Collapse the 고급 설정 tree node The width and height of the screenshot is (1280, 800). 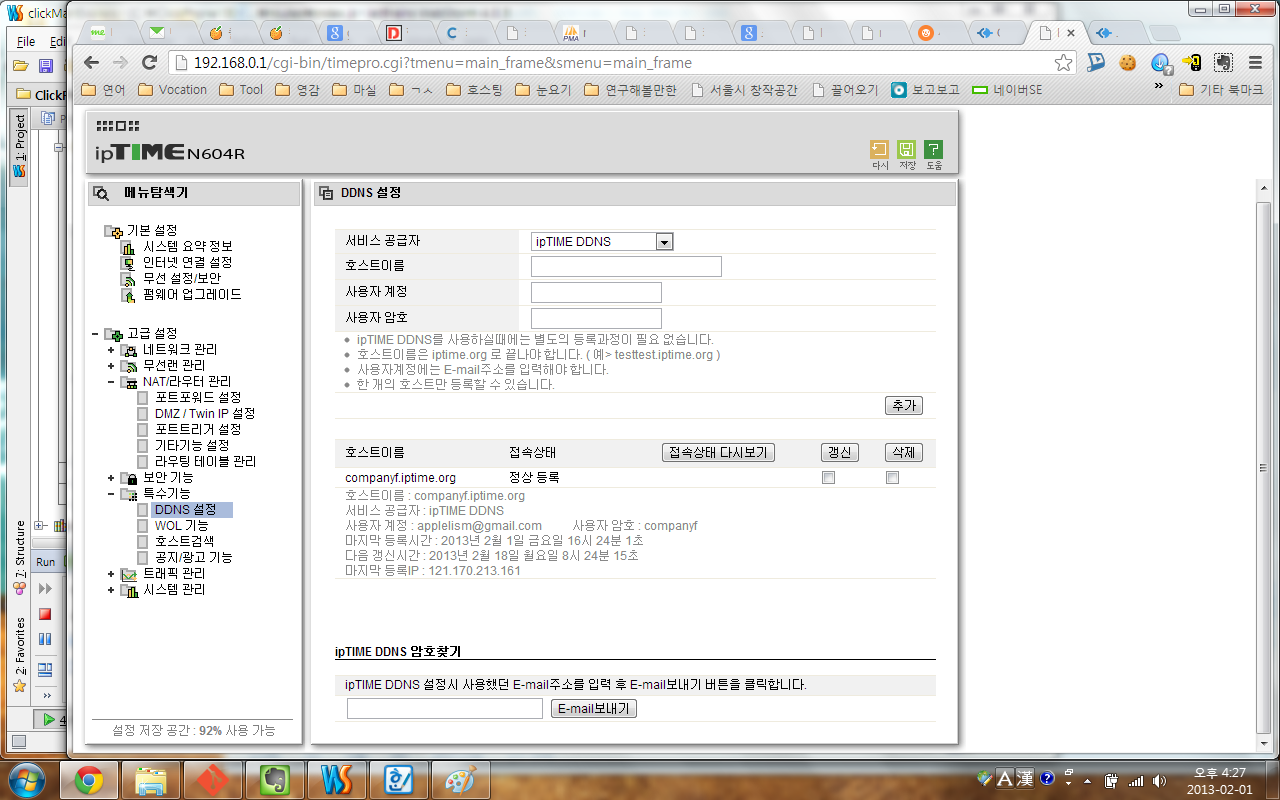[x=95, y=334]
